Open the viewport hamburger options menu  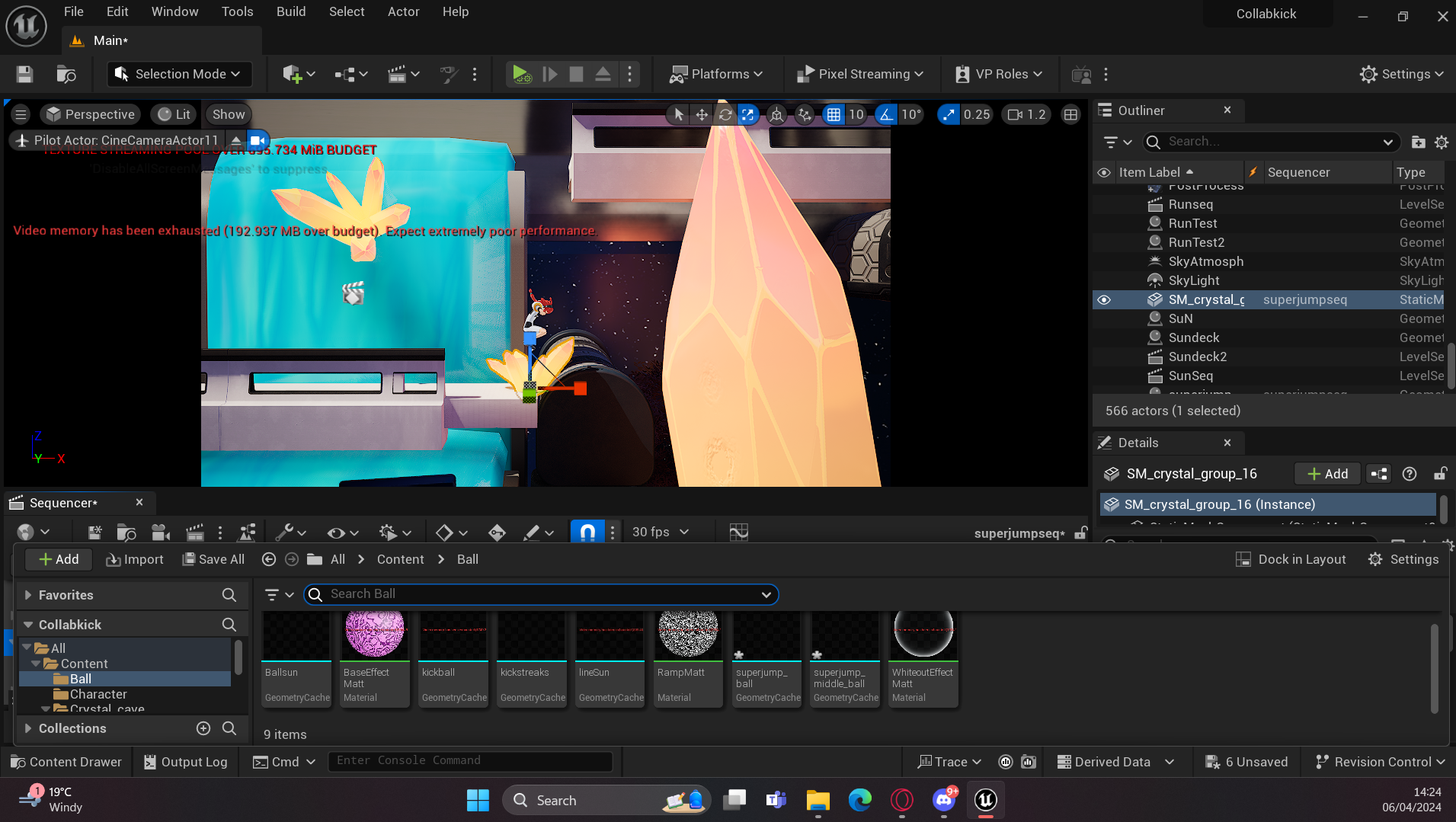(x=21, y=114)
